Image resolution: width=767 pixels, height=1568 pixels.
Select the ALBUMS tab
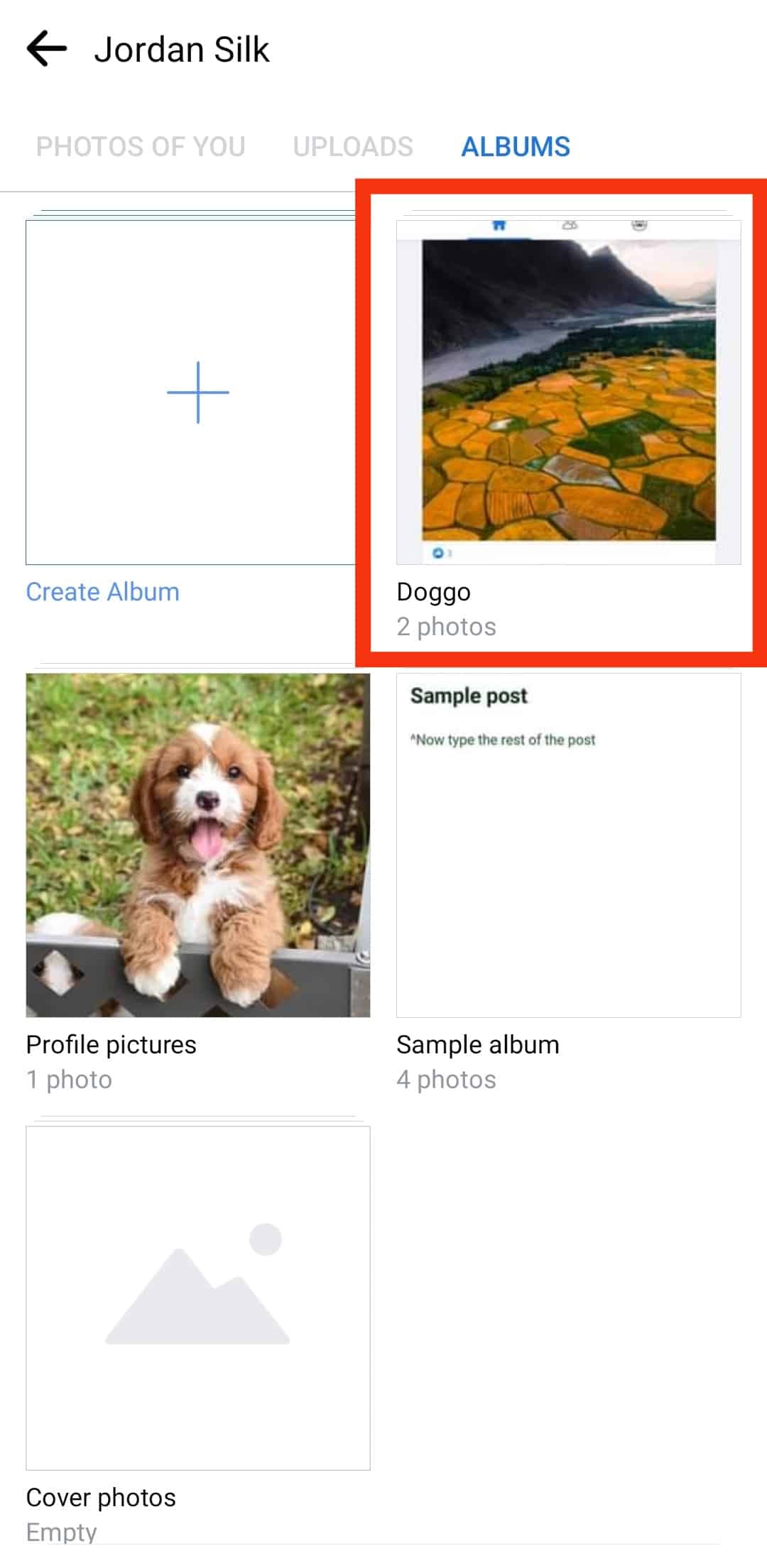click(516, 147)
